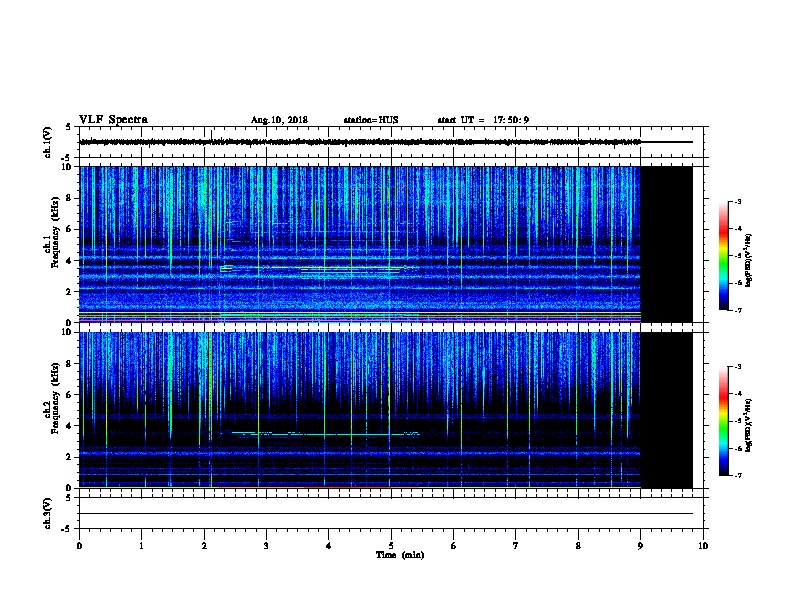Image resolution: width=792 pixels, height=612 pixels.
Task: Click the ch.1 spectrogram color scale bar
Action: (724, 256)
